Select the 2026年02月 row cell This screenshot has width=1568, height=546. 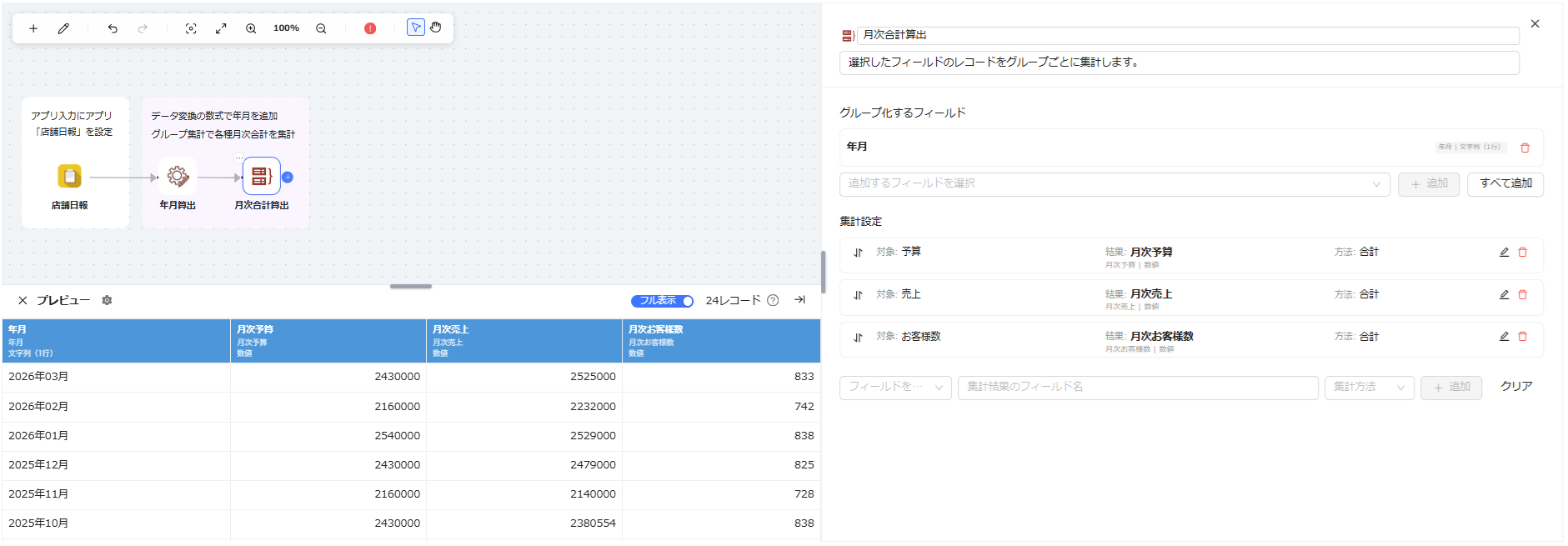pos(116,407)
